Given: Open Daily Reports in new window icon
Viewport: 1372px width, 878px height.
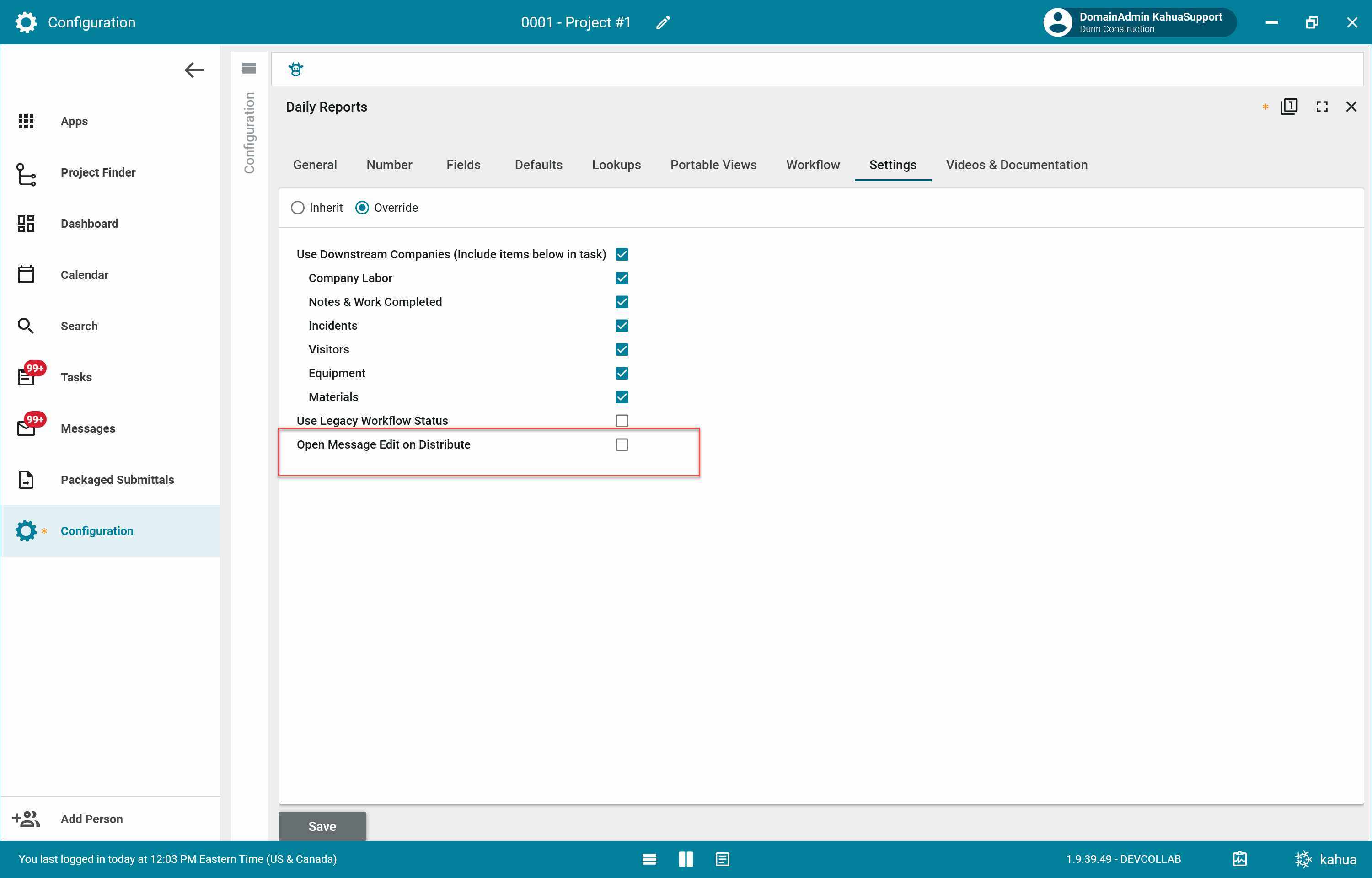Looking at the screenshot, I should point(1288,107).
